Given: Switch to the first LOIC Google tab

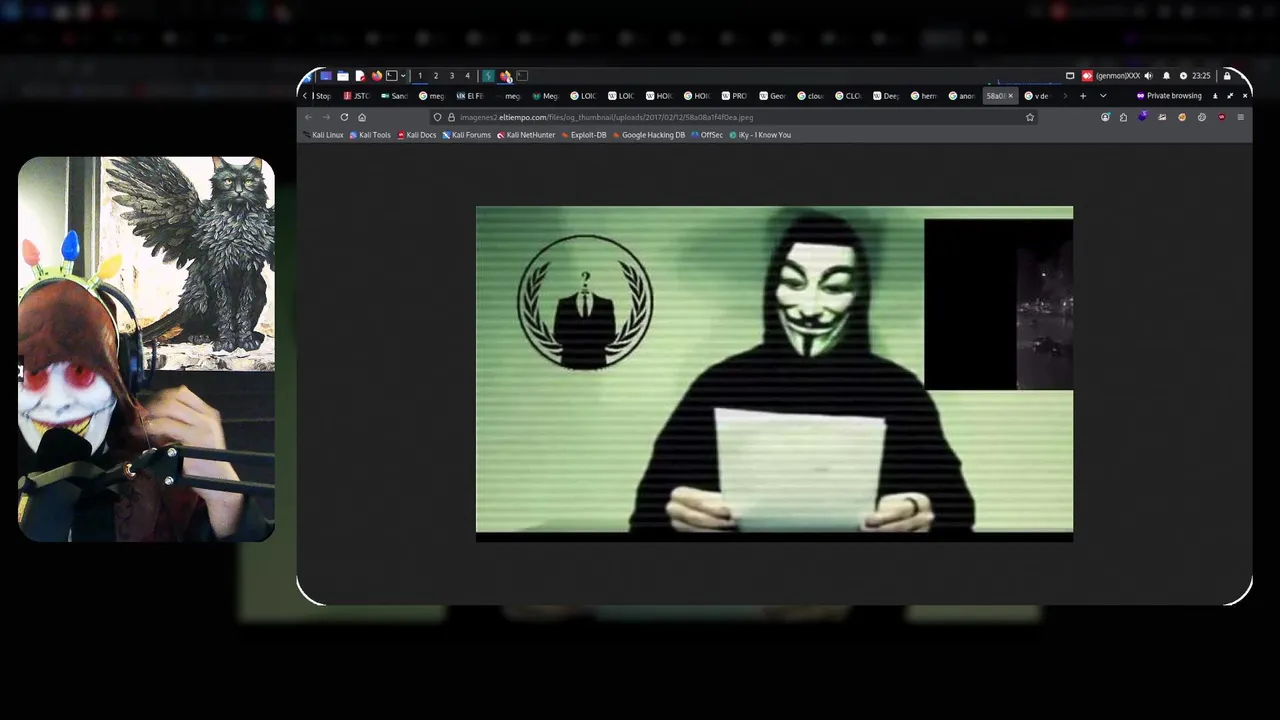Looking at the screenshot, I should tap(584, 96).
